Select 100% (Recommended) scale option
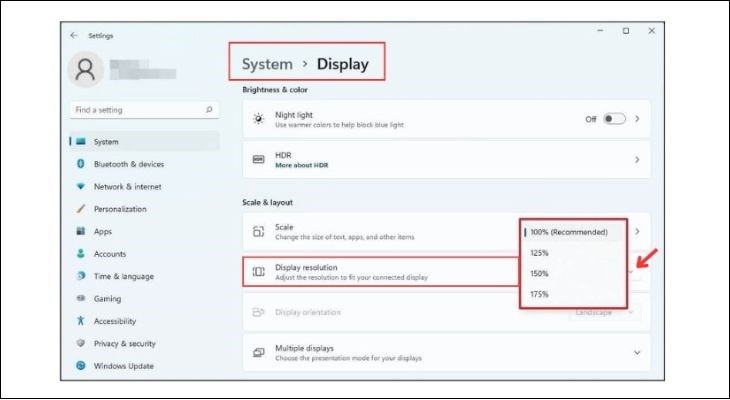730x400 pixels. coord(569,232)
